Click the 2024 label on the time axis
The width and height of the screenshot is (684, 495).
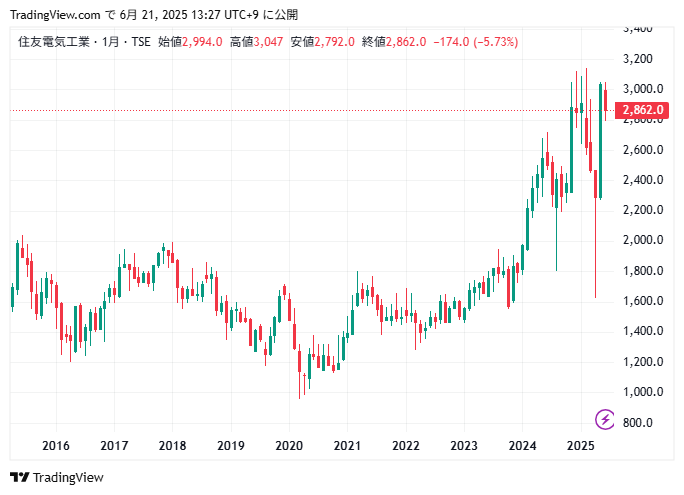(523, 446)
